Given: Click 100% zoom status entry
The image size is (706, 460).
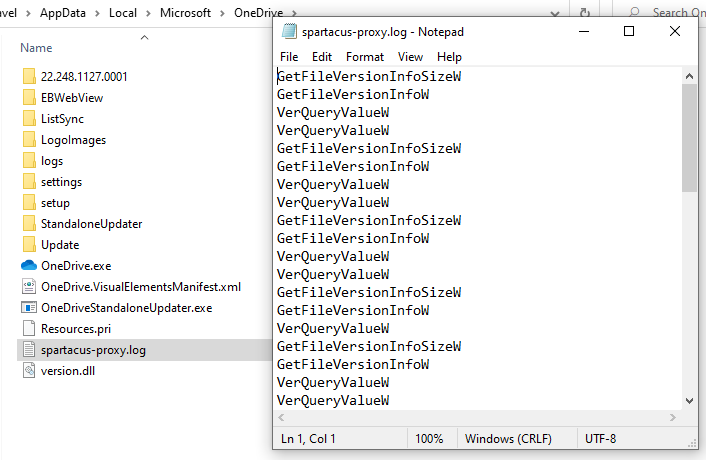Looking at the screenshot, I should coord(429,438).
